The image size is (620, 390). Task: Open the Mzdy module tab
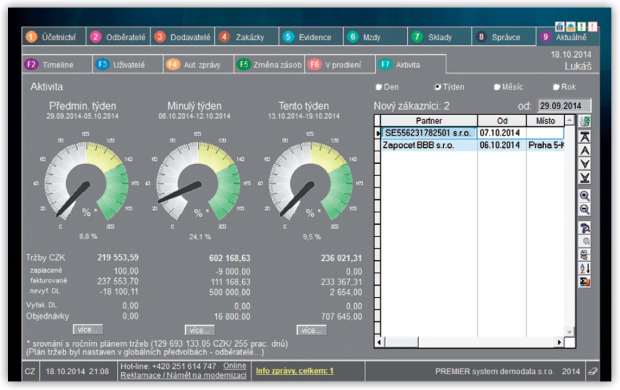(x=376, y=37)
